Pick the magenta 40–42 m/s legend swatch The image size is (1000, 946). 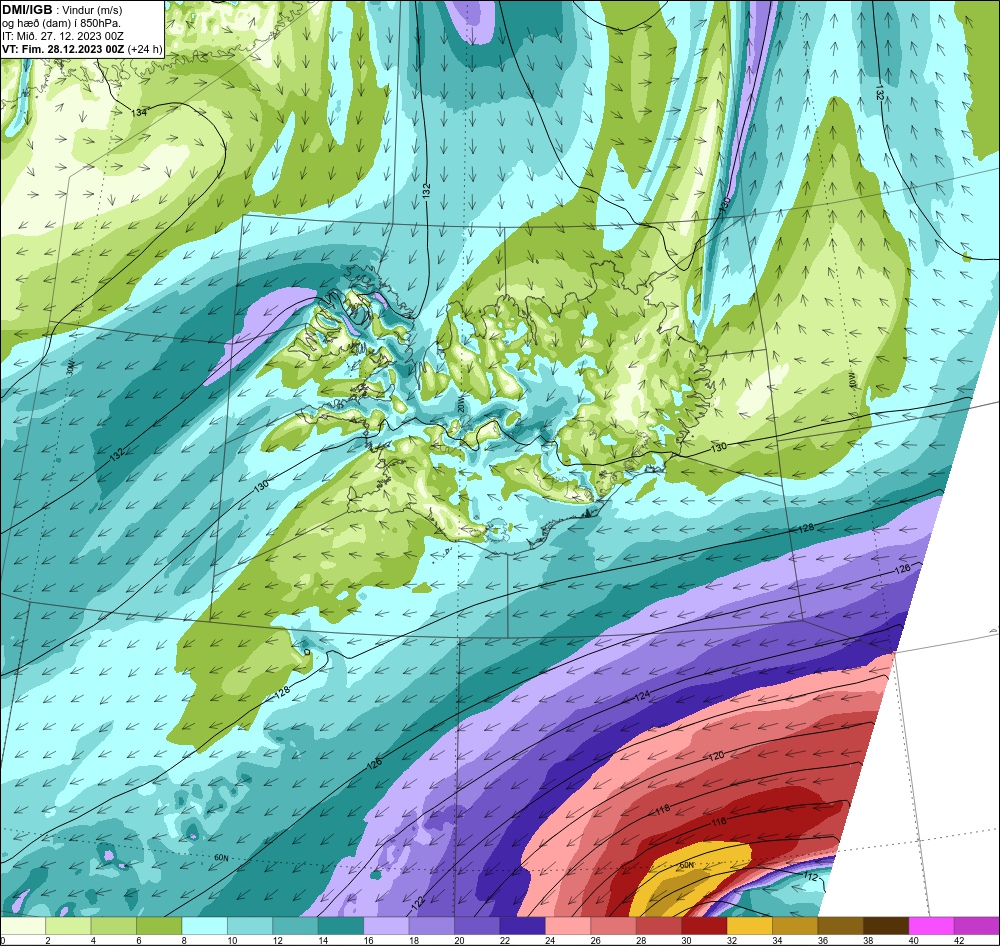click(932, 926)
